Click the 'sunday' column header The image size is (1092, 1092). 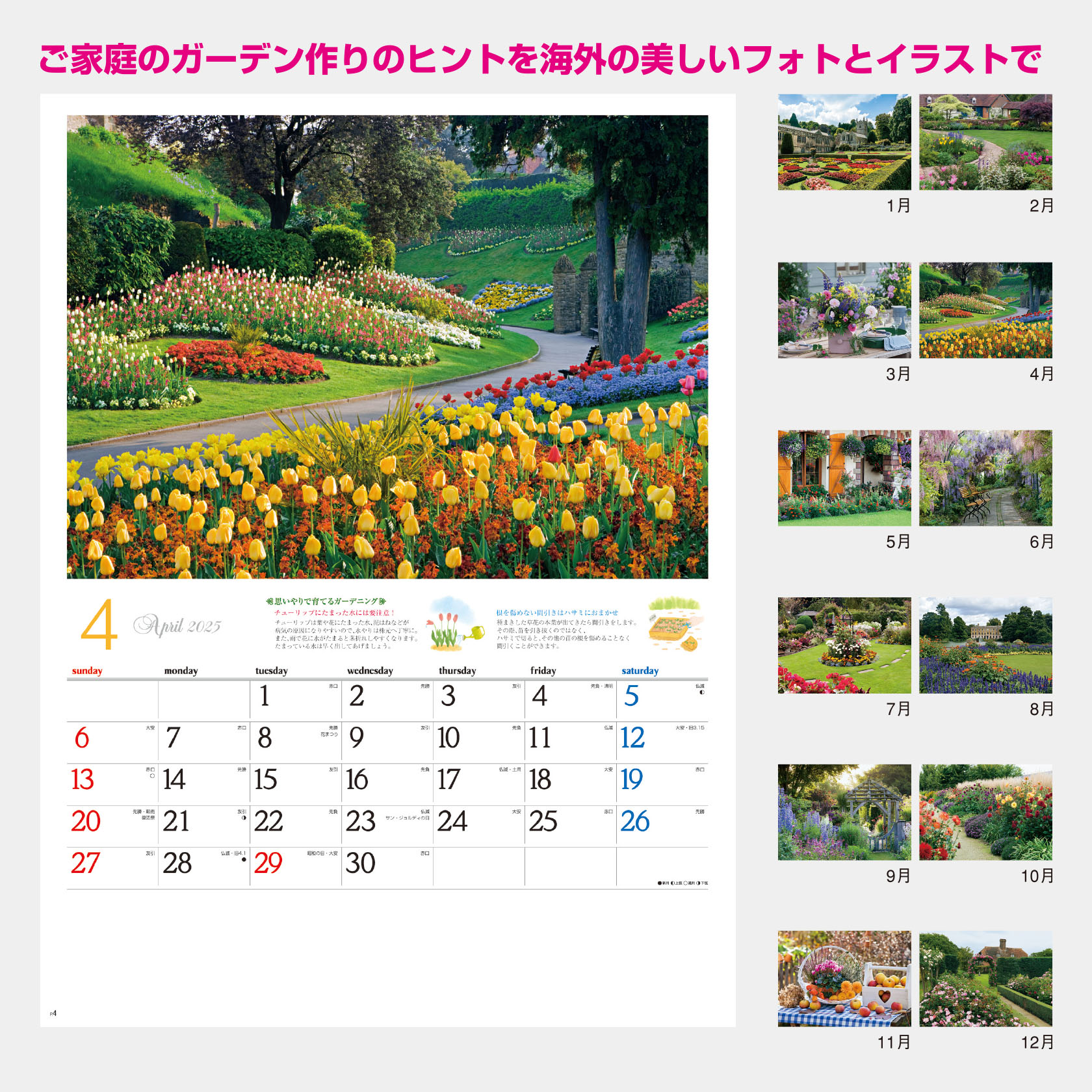(87, 671)
